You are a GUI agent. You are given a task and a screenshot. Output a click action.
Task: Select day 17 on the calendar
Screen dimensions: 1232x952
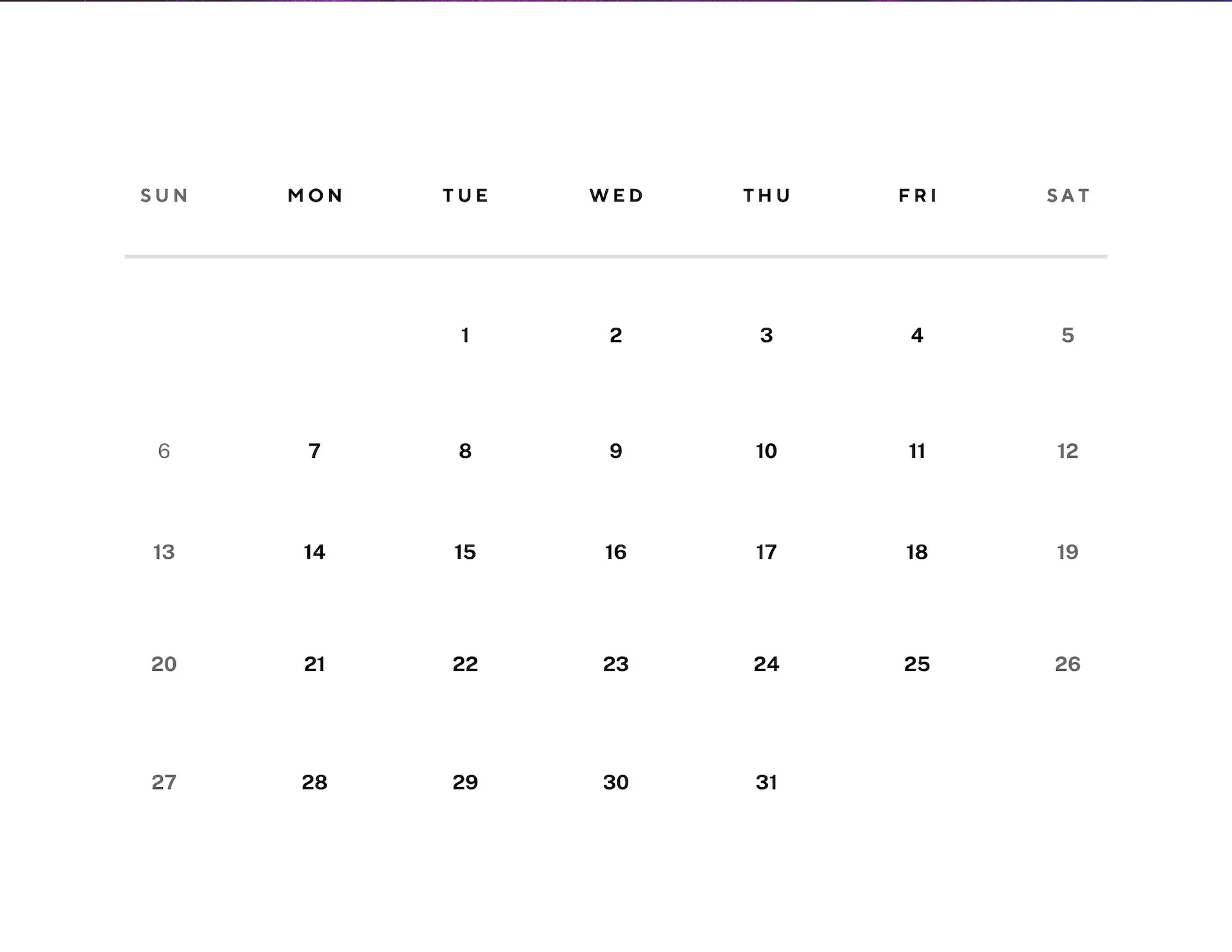(x=766, y=552)
